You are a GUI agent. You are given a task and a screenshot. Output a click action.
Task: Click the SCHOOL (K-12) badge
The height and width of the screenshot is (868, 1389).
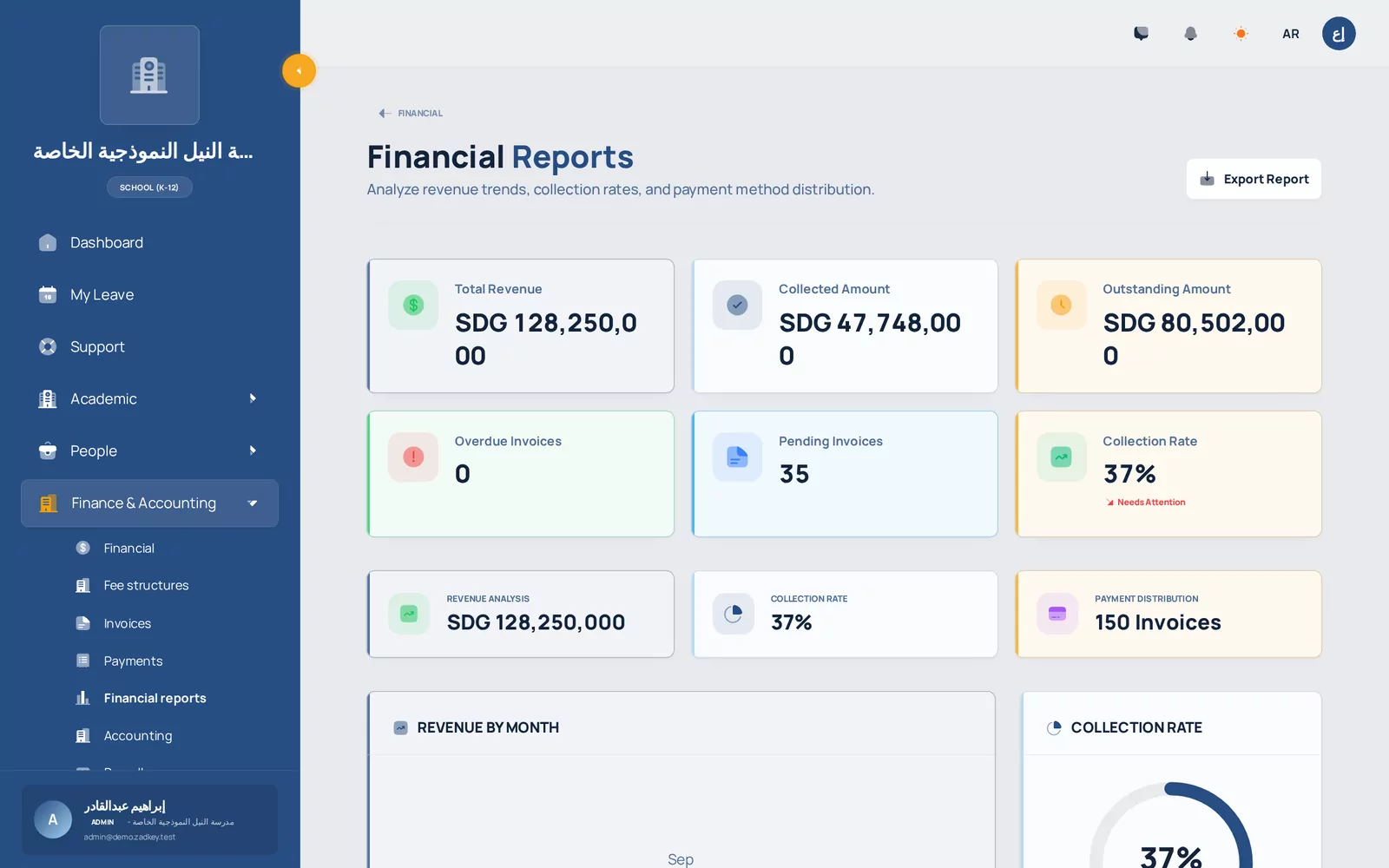(x=149, y=187)
